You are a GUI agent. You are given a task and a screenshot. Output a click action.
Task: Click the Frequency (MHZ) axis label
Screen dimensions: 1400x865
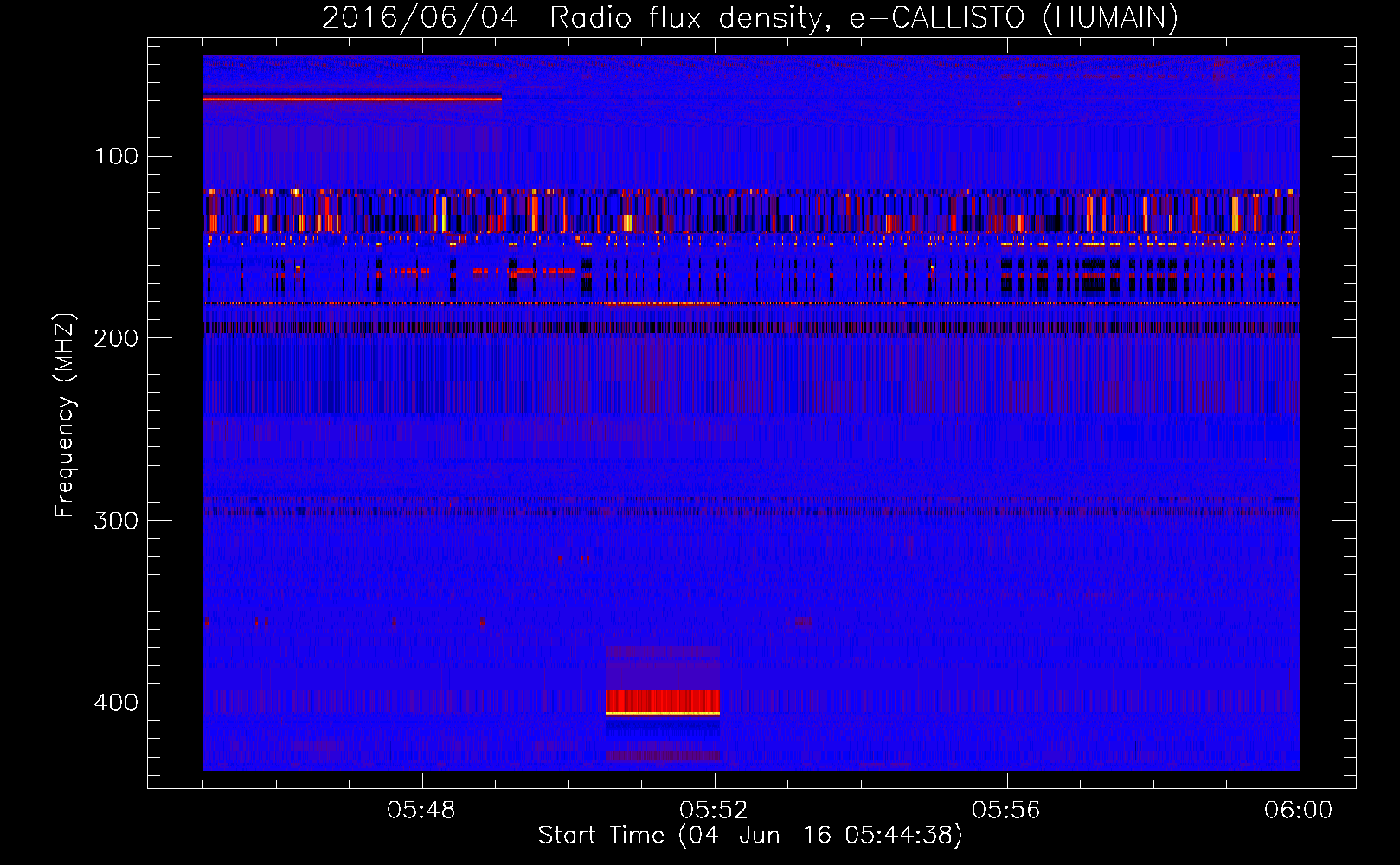pyautogui.click(x=65, y=415)
